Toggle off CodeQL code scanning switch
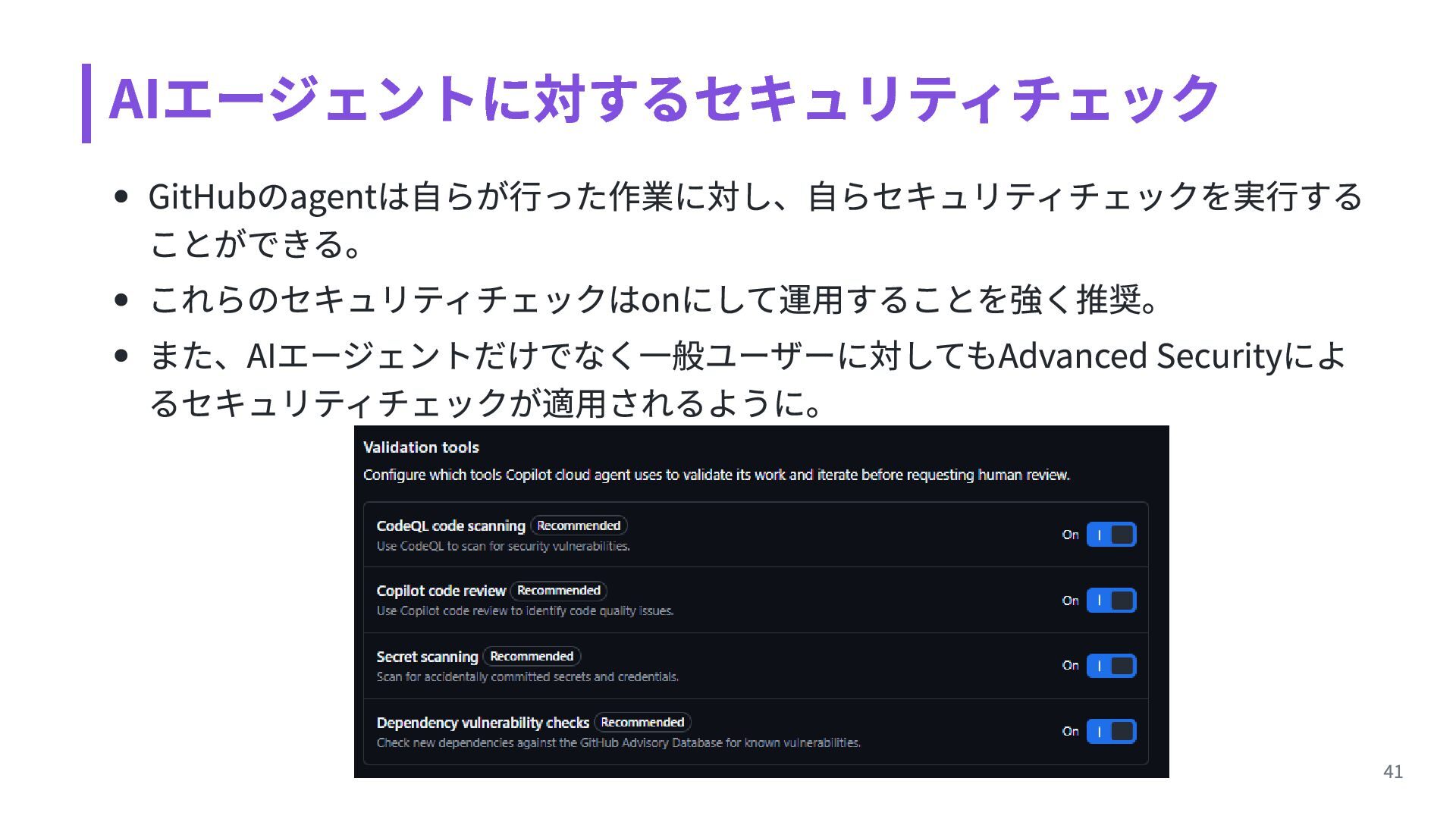Screen dimensions: 1456x819 (x=1111, y=535)
